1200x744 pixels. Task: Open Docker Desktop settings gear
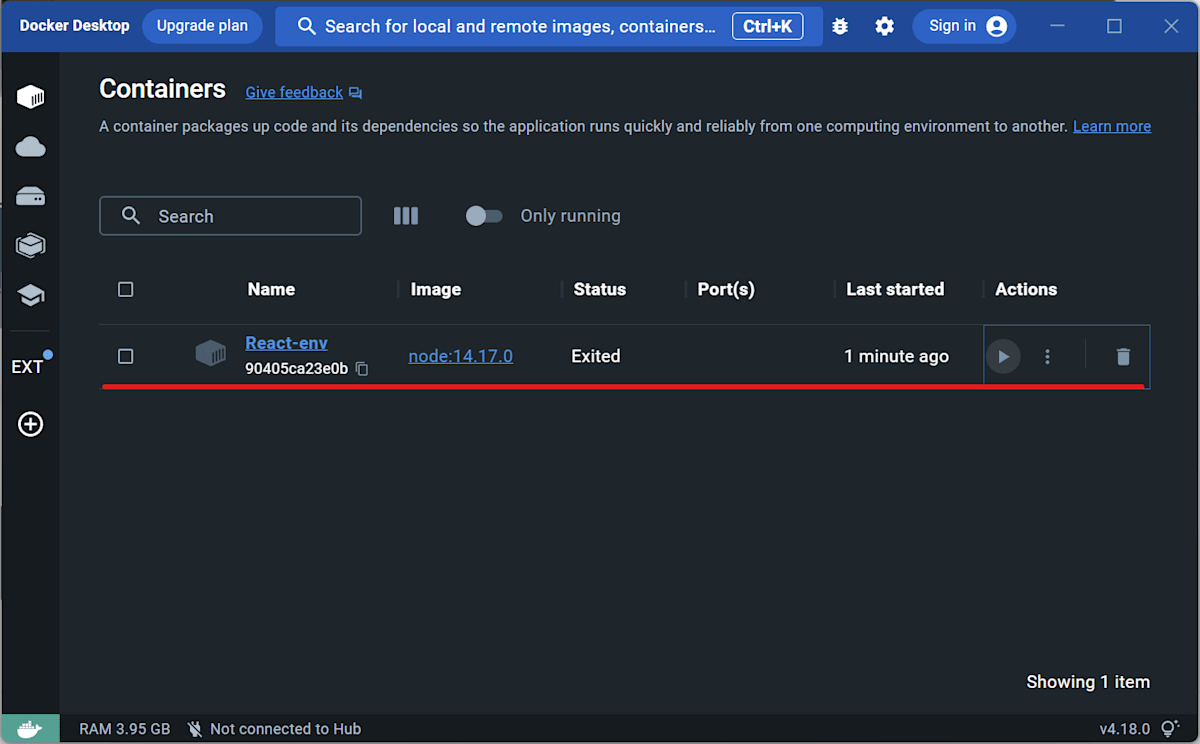pos(884,26)
